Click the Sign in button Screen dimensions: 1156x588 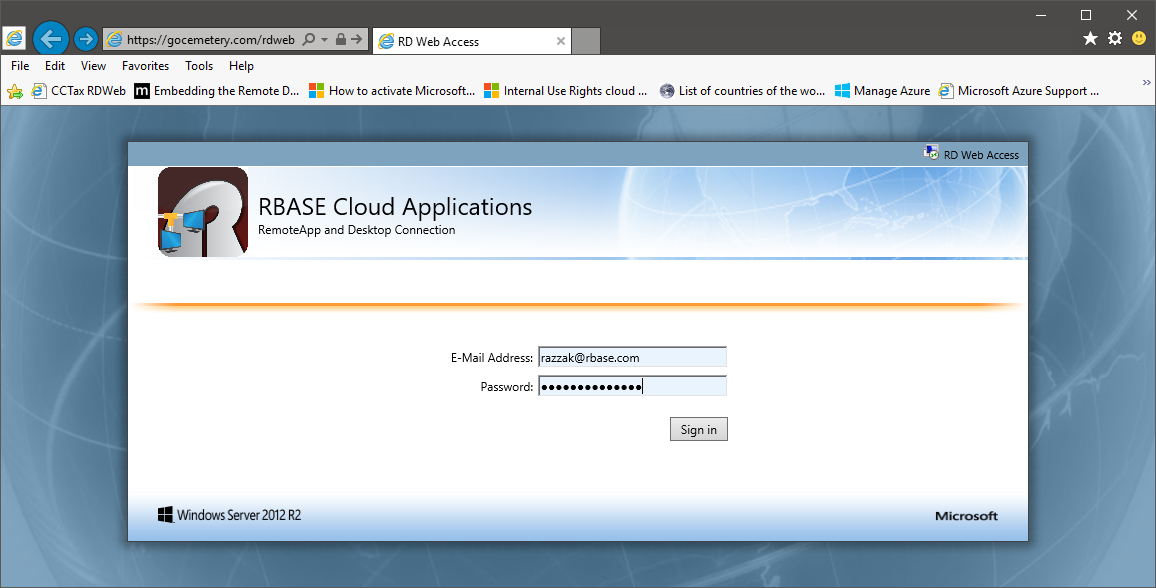click(698, 429)
